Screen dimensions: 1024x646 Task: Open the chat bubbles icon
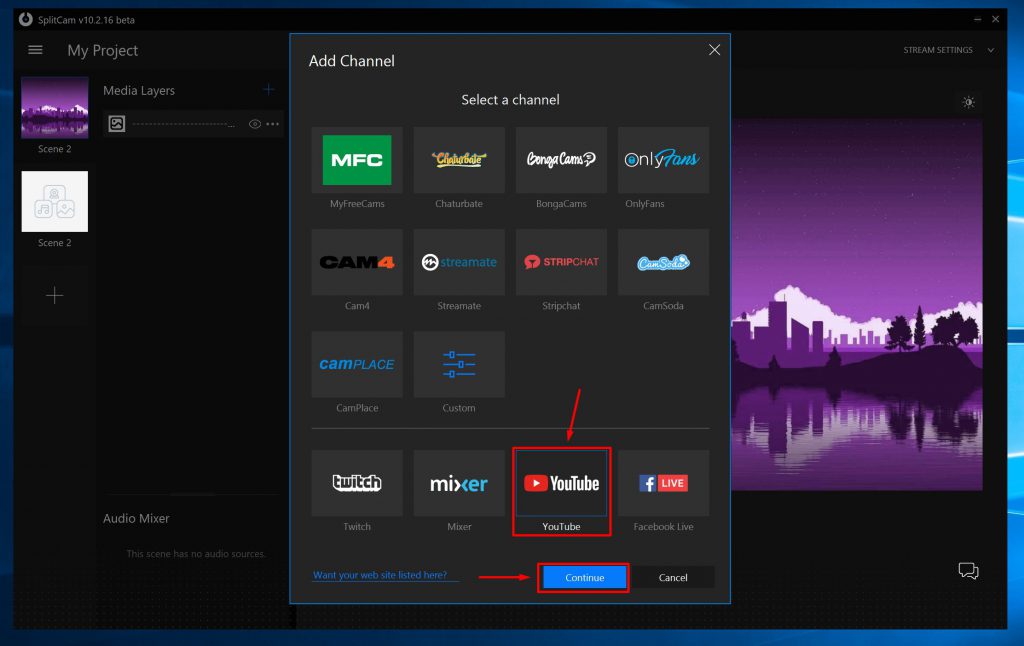coord(968,571)
